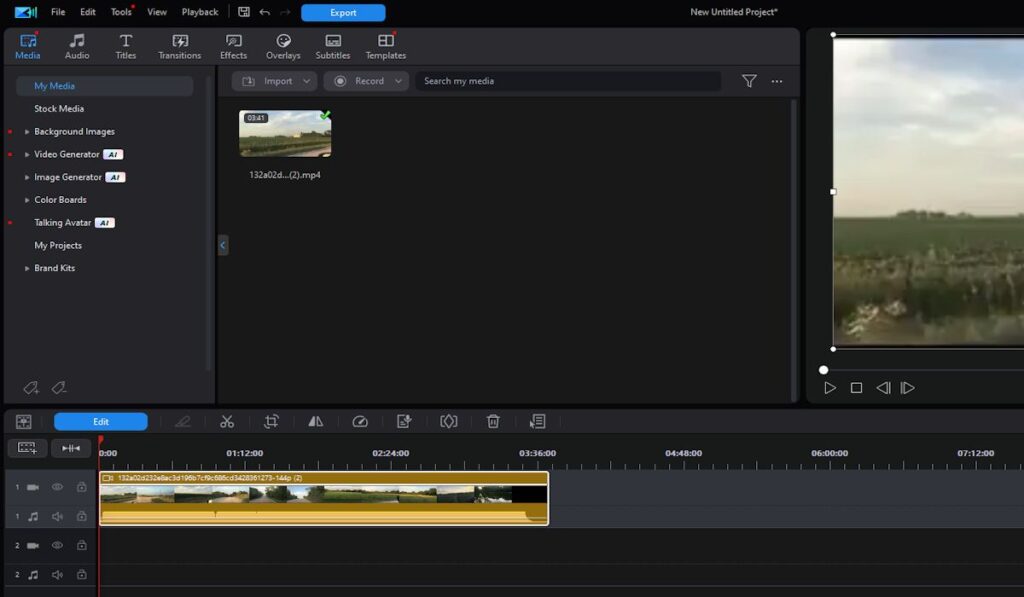Image resolution: width=1024 pixels, height=597 pixels.
Task: Click the preview playback seek slider handle
Action: point(824,370)
